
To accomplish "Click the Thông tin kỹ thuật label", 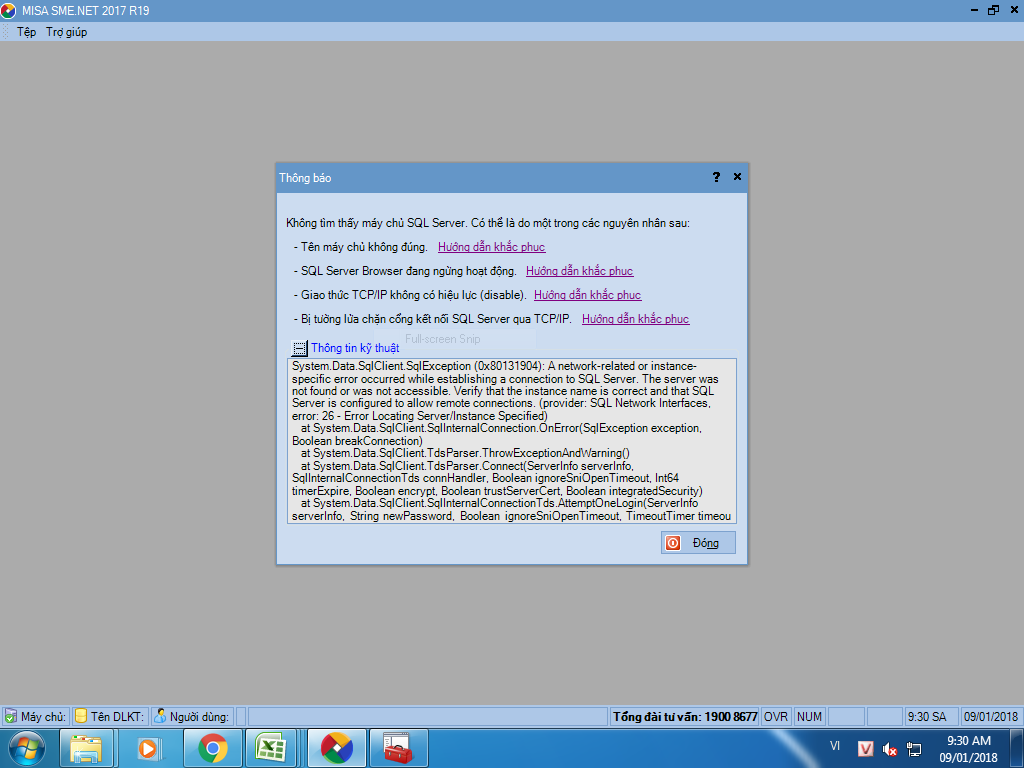I will coord(355,348).
